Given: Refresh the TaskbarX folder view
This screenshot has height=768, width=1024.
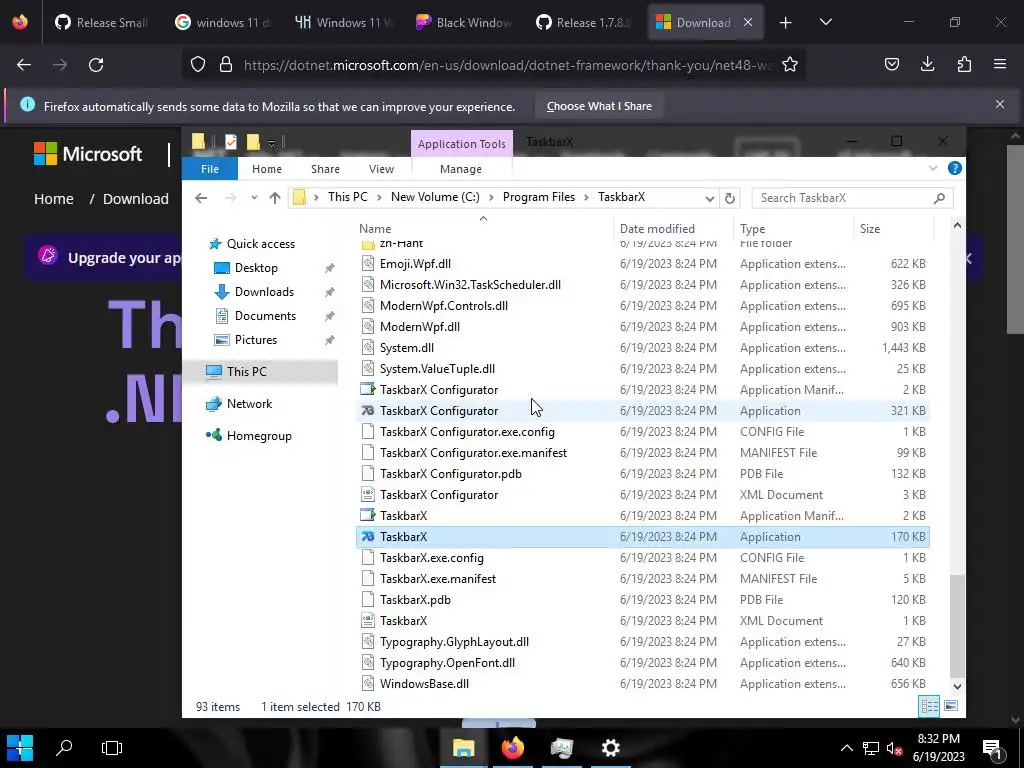Looking at the screenshot, I should point(730,198).
